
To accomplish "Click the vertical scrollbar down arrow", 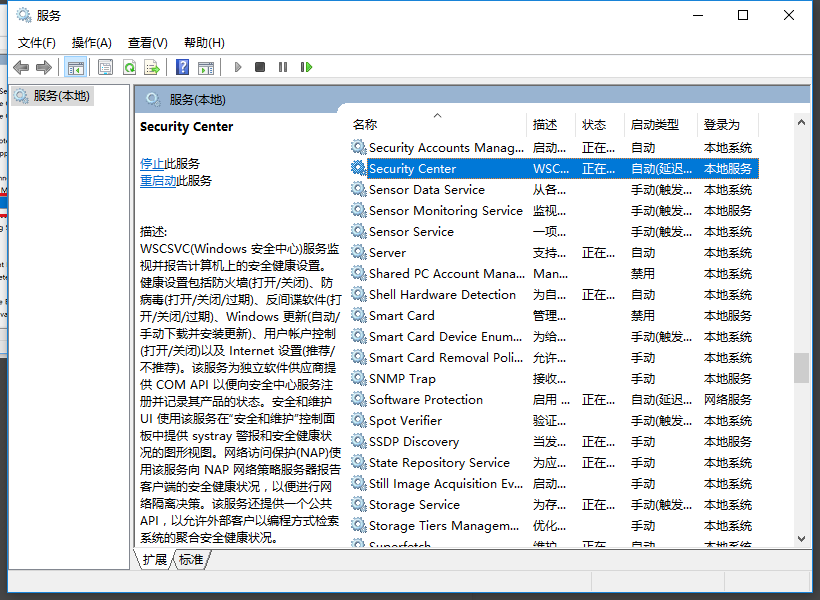I will (801, 539).
